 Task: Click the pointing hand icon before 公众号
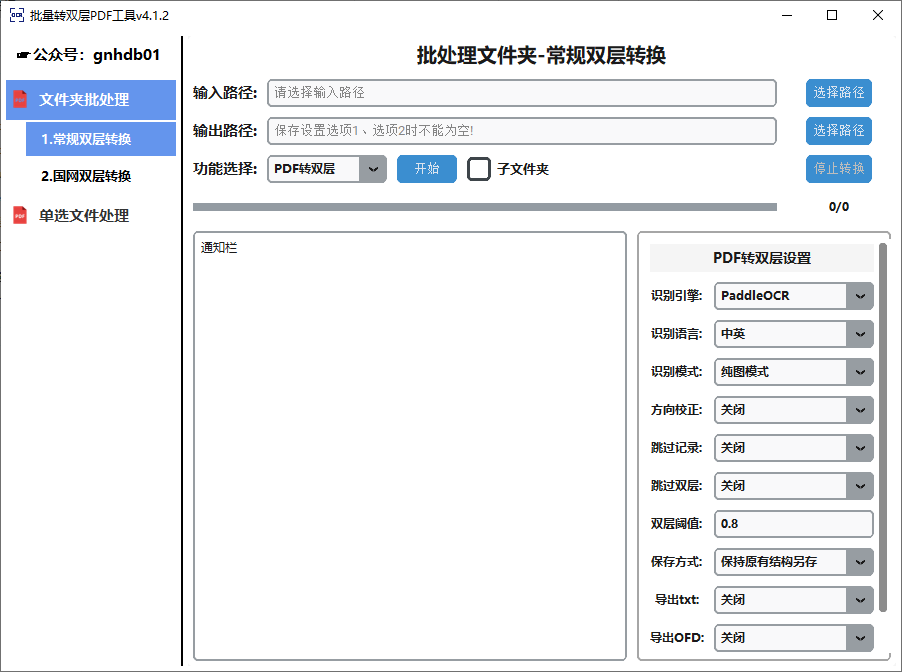click(24, 55)
